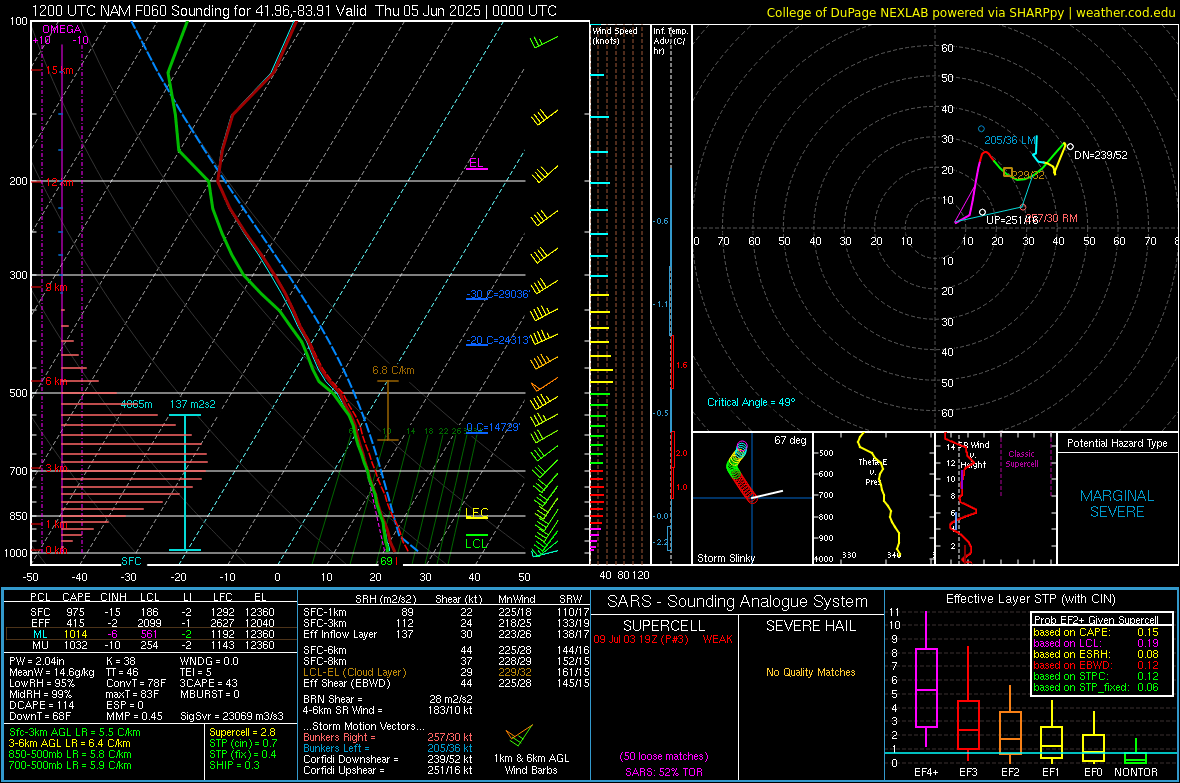
Task: Select the EFF parcel row
Action: (151, 623)
